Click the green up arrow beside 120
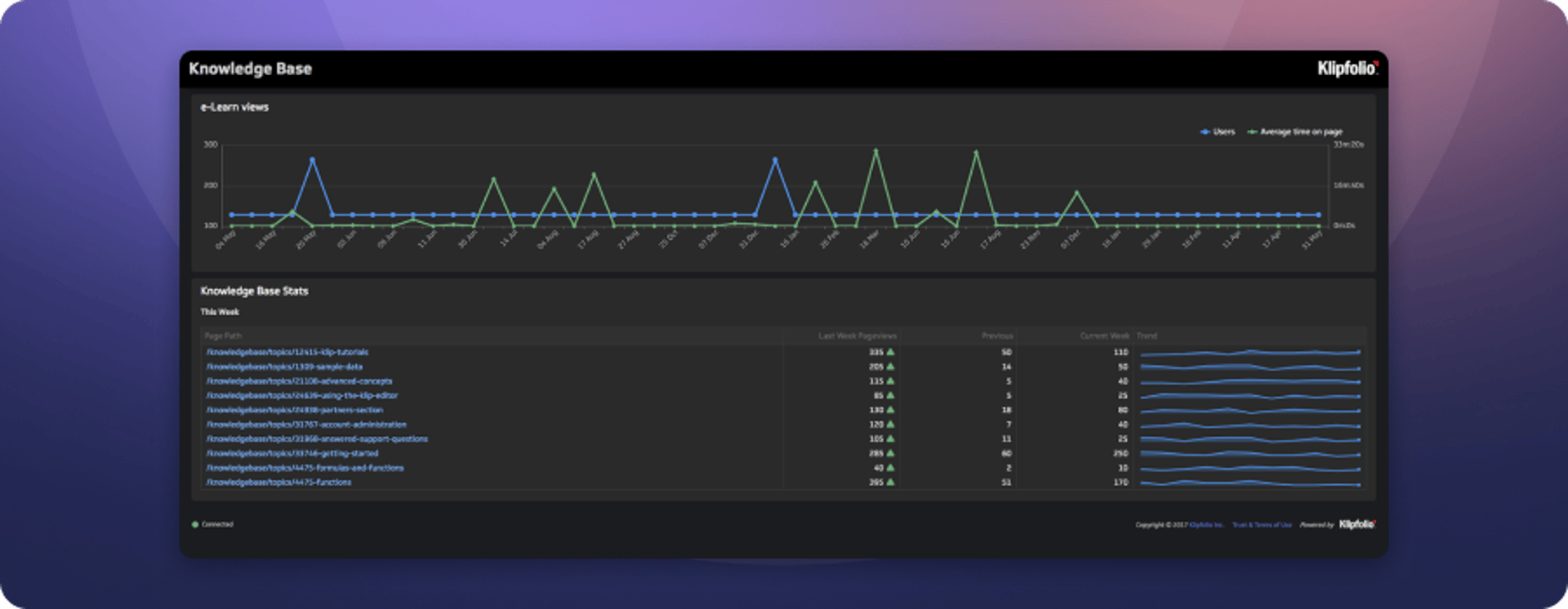The width and height of the screenshot is (1568, 609). click(890, 425)
